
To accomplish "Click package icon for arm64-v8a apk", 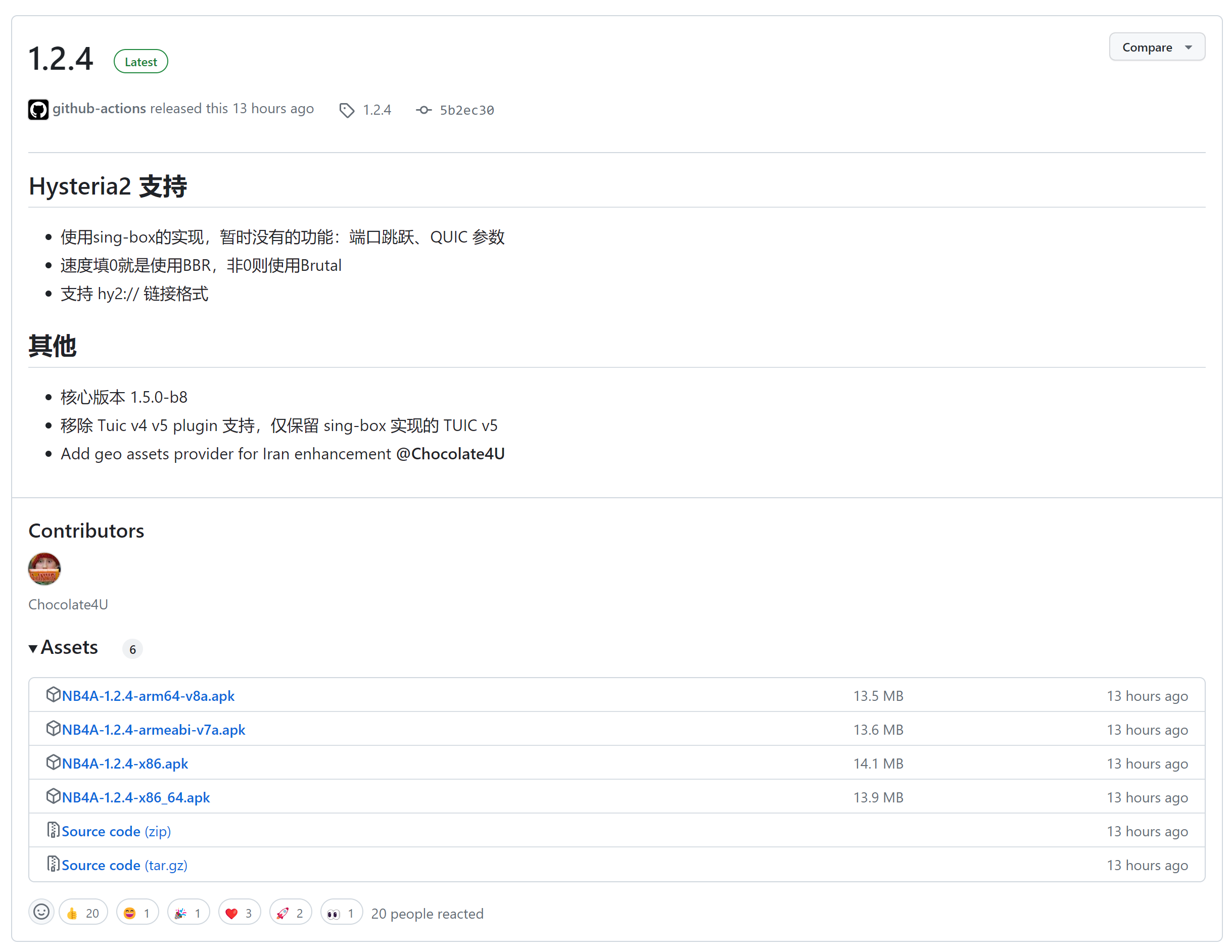I will (x=53, y=694).
